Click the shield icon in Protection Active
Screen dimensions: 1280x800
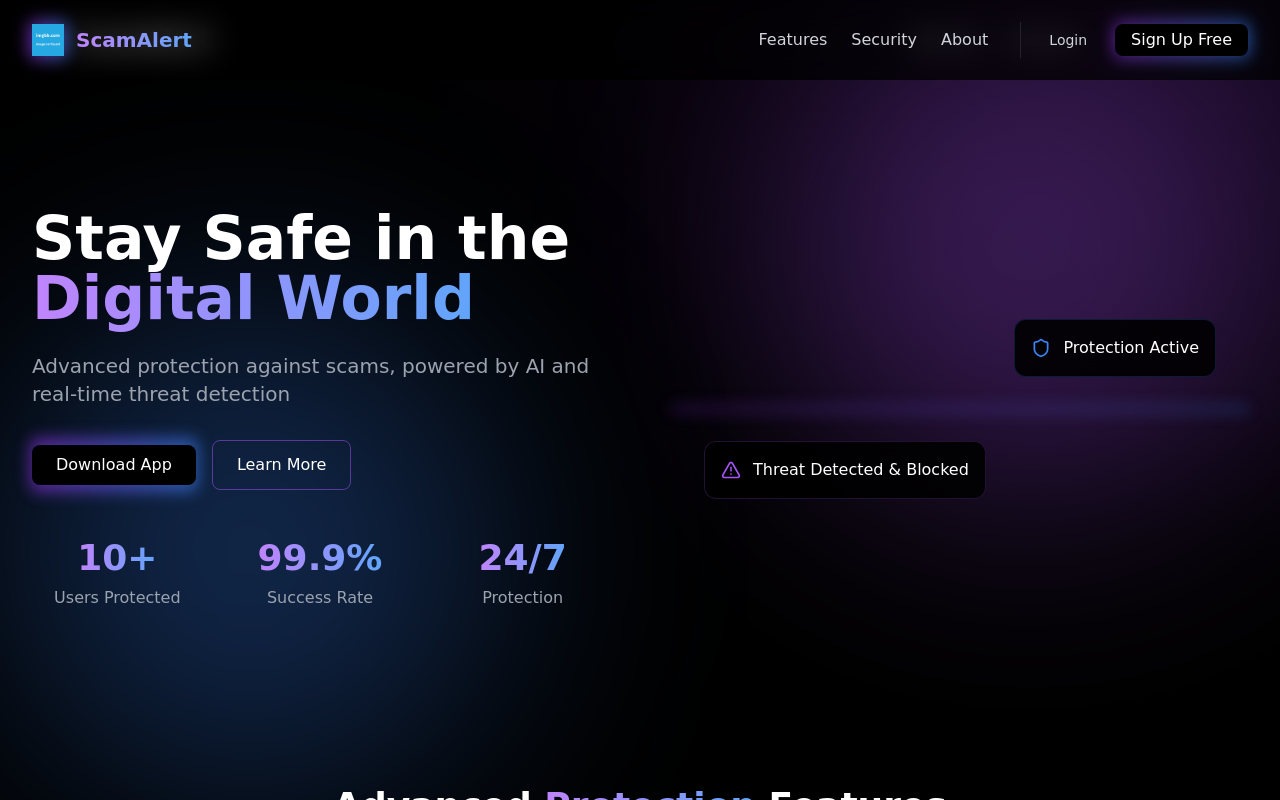pyautogui.click(x=1041, y=348)
